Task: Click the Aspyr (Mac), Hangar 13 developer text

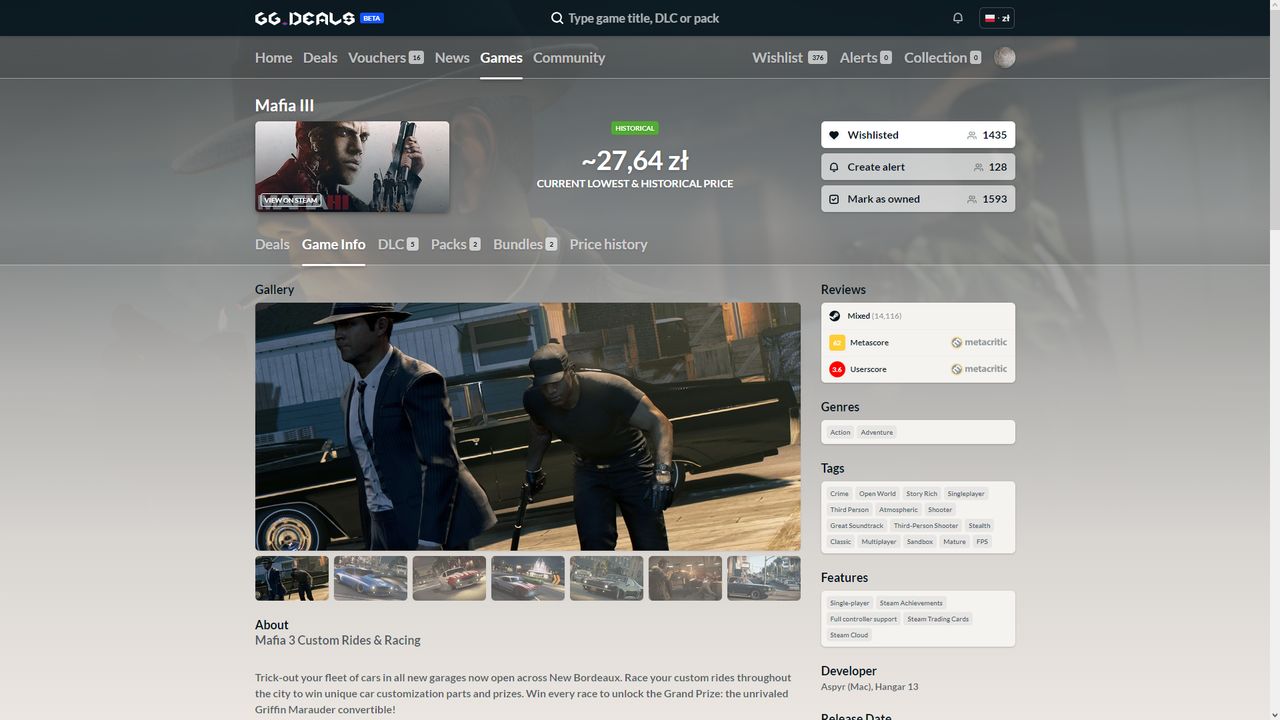Action: coord(870,687)
